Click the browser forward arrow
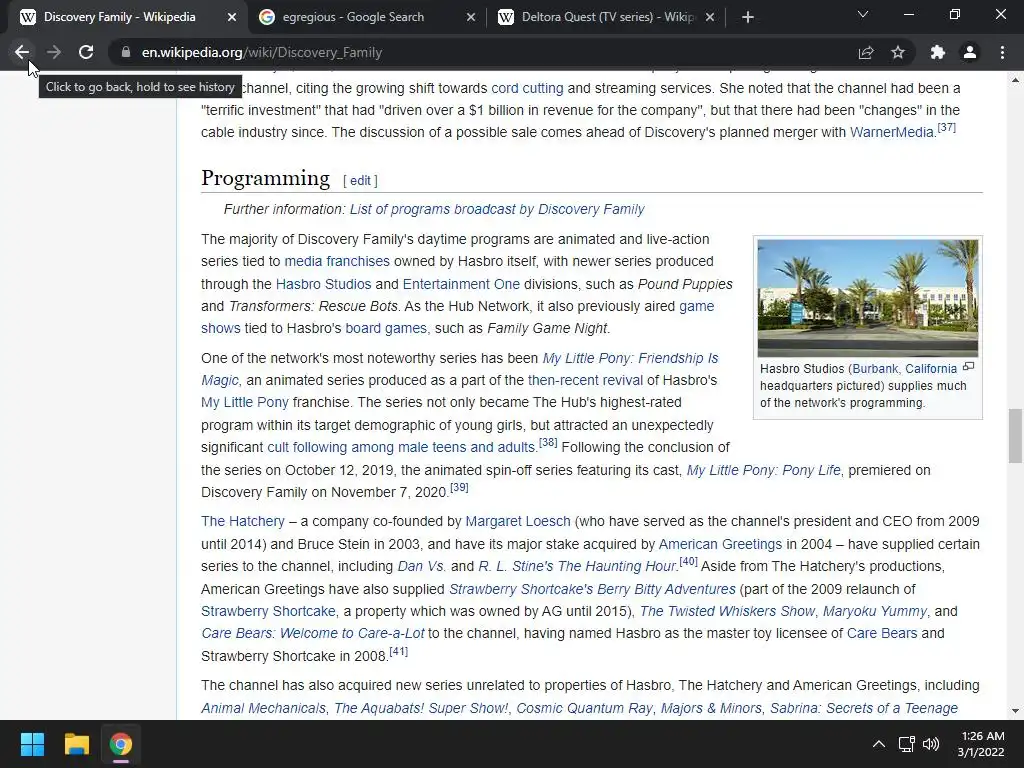Image resolution: width=1024 pixels, height=768 pixels. coord(54,52)
